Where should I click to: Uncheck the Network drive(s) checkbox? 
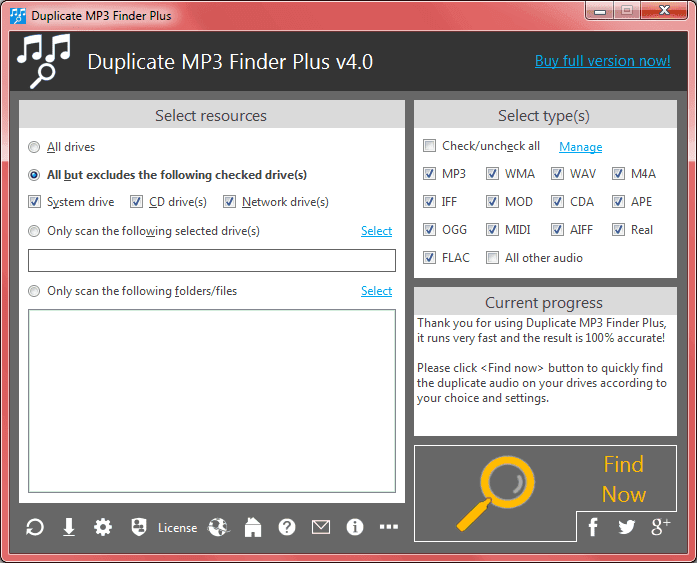(x=229, y=202)
